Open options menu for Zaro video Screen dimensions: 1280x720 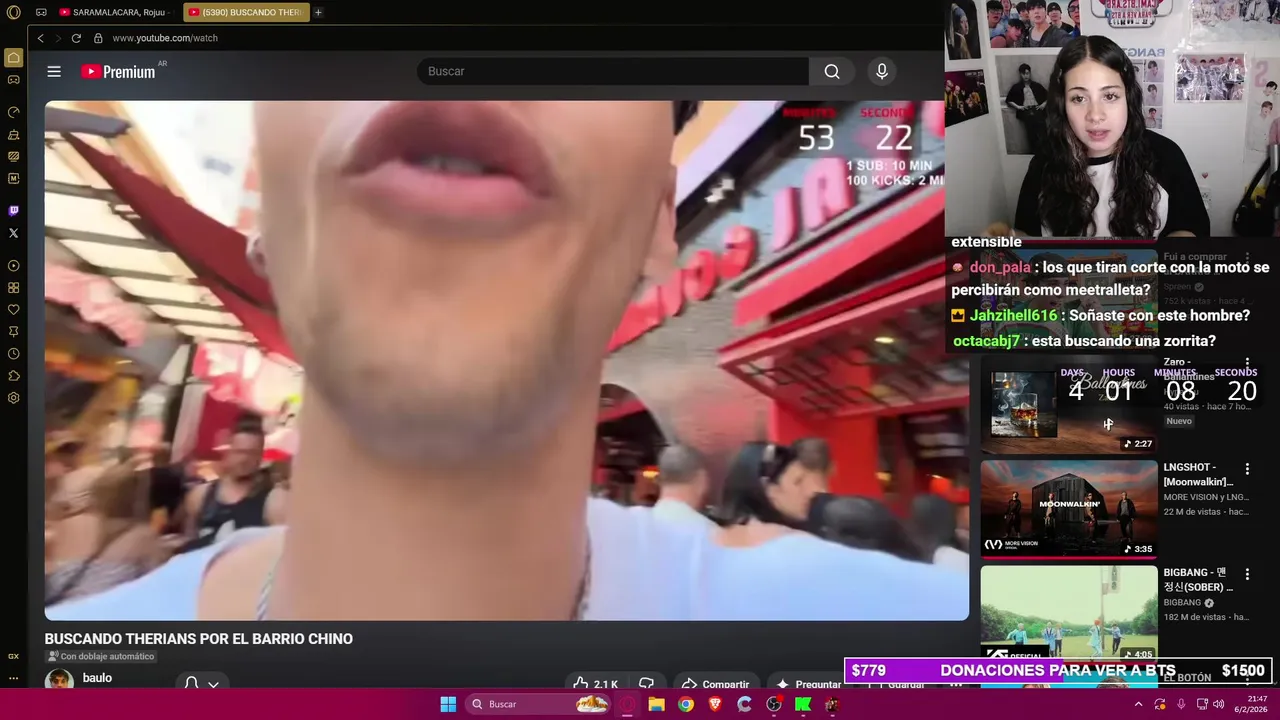tap(1247, 363)
